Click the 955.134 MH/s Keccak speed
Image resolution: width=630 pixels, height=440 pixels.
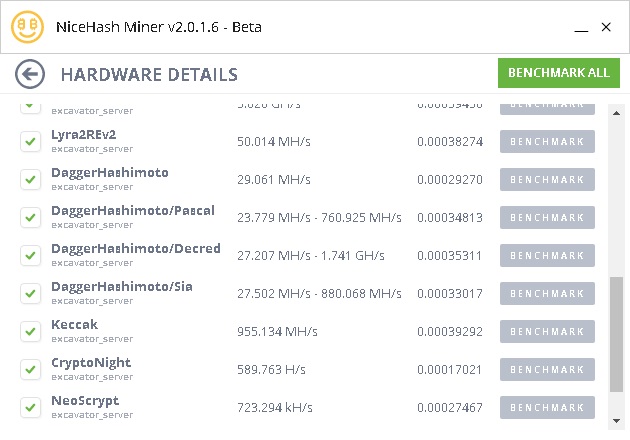point(277,332)
